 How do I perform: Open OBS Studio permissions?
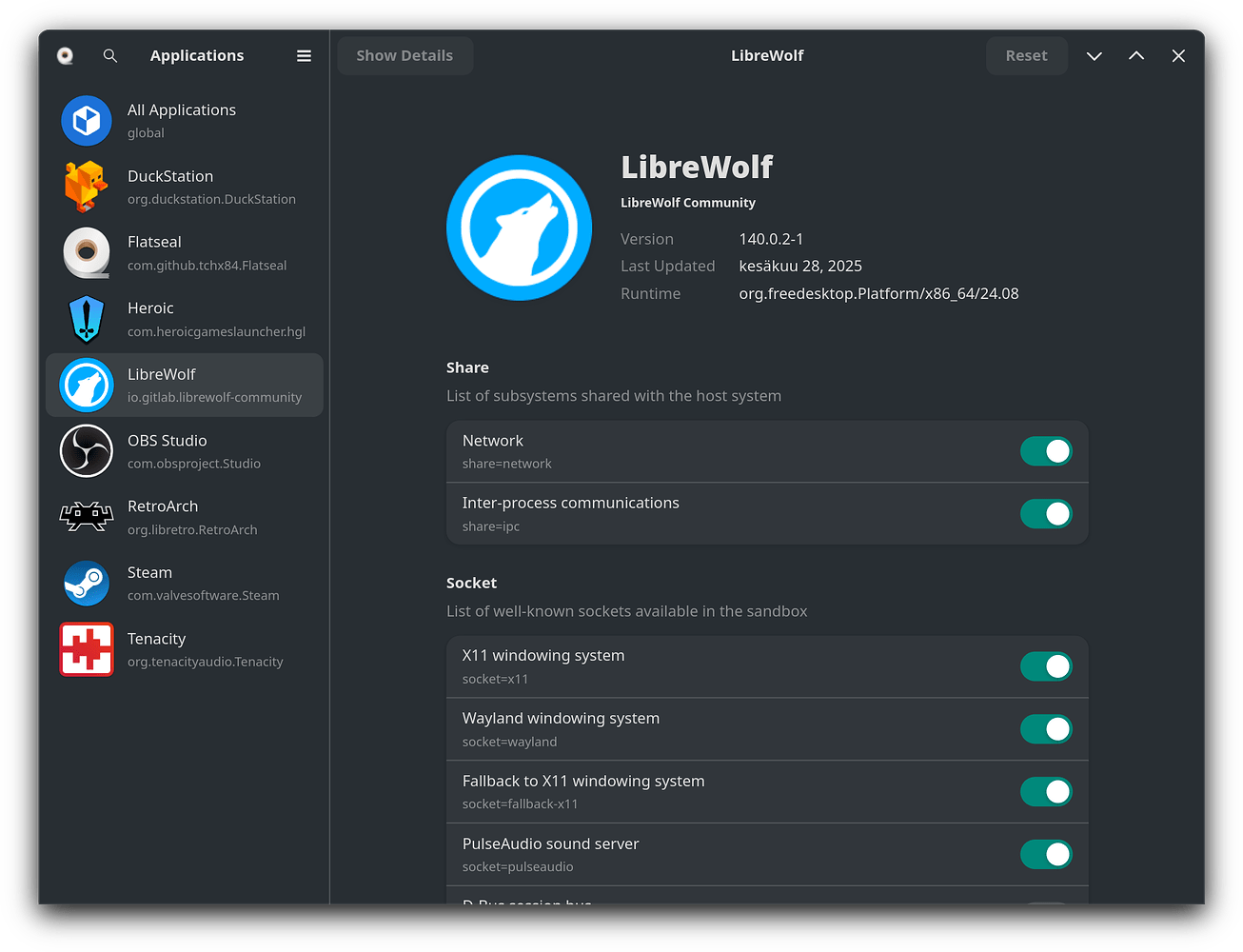click(186, 450)
